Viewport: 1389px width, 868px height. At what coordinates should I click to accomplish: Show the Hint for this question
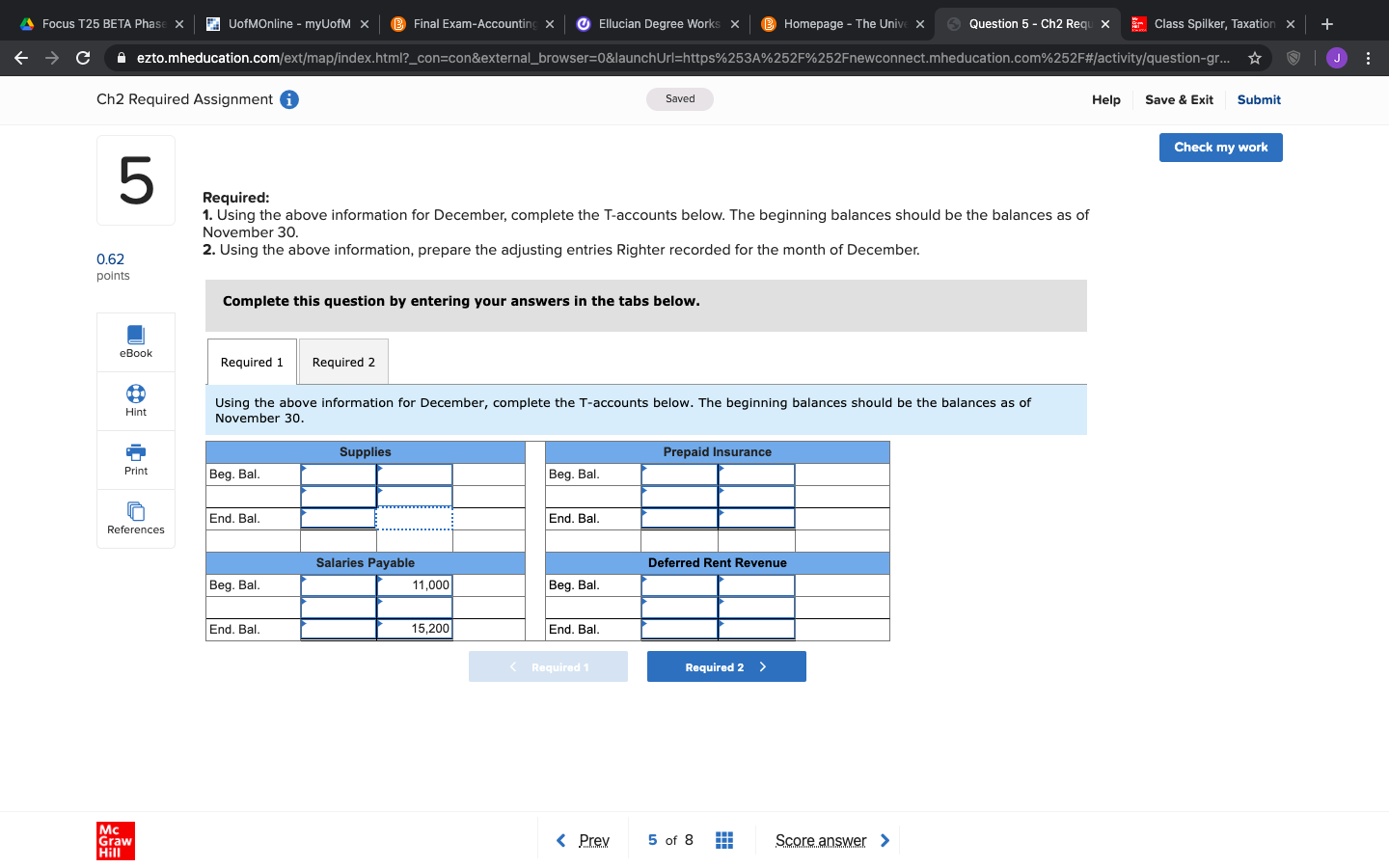(136, 401)
